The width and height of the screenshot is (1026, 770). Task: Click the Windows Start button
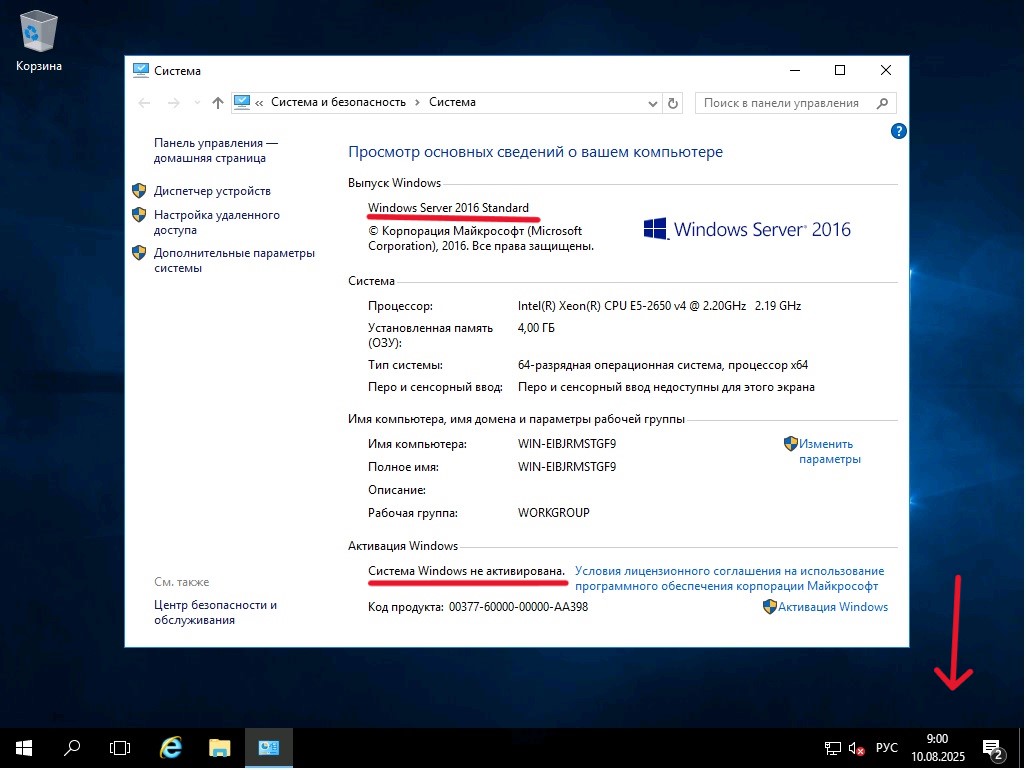tap(23, 747)
